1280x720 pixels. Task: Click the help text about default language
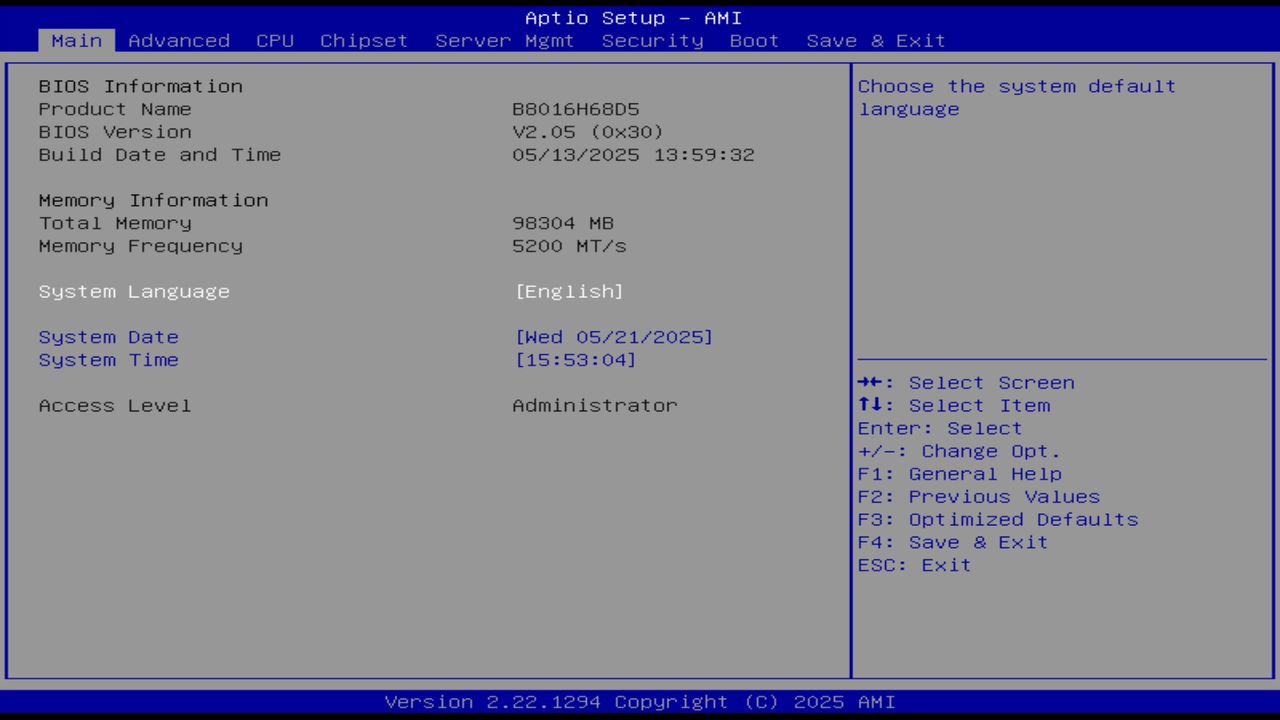pyautogui.click(x=1016, y=97)
